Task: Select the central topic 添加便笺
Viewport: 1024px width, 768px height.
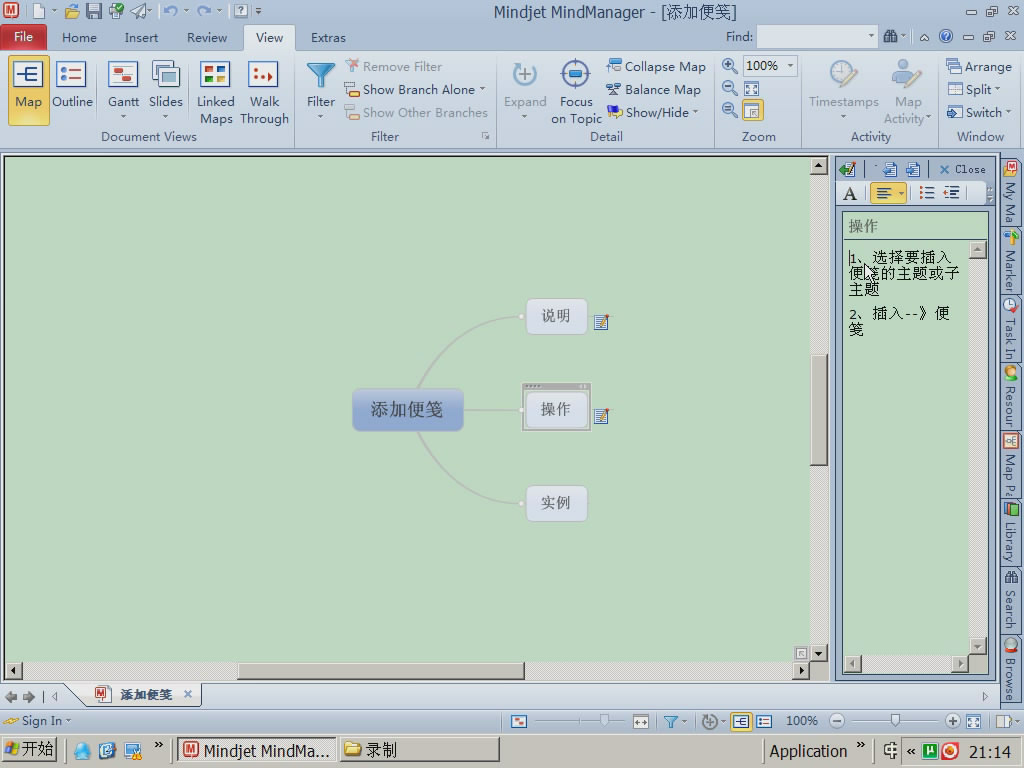Action: [408, 409]
